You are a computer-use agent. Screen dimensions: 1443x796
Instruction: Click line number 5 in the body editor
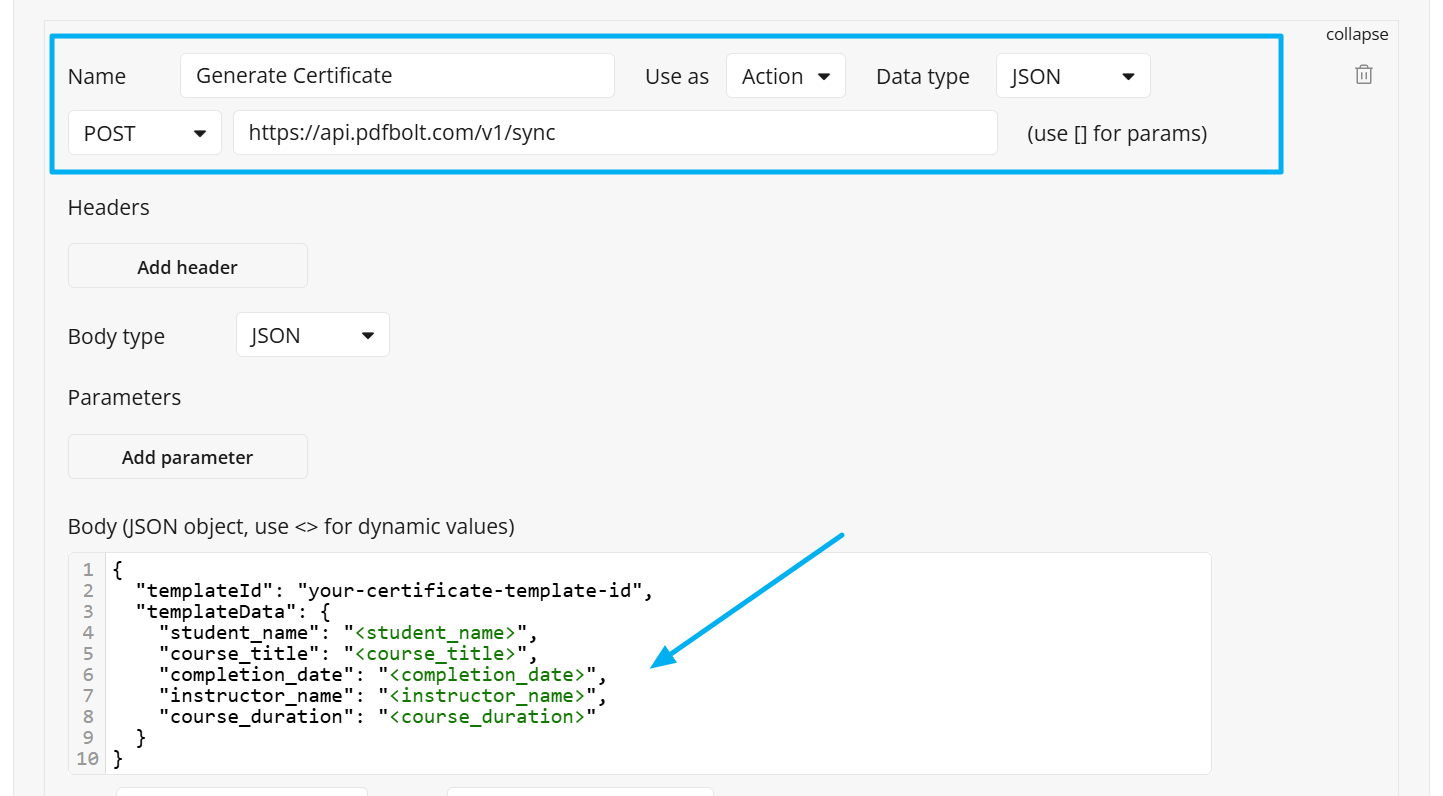click(x=87, y=653)
